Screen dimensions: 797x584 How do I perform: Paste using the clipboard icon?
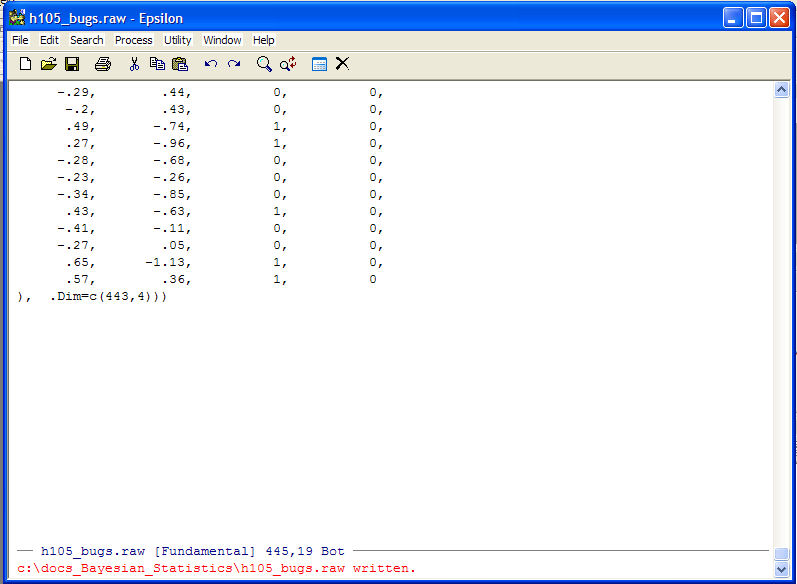pyautogui.click(x=180, y=64)
